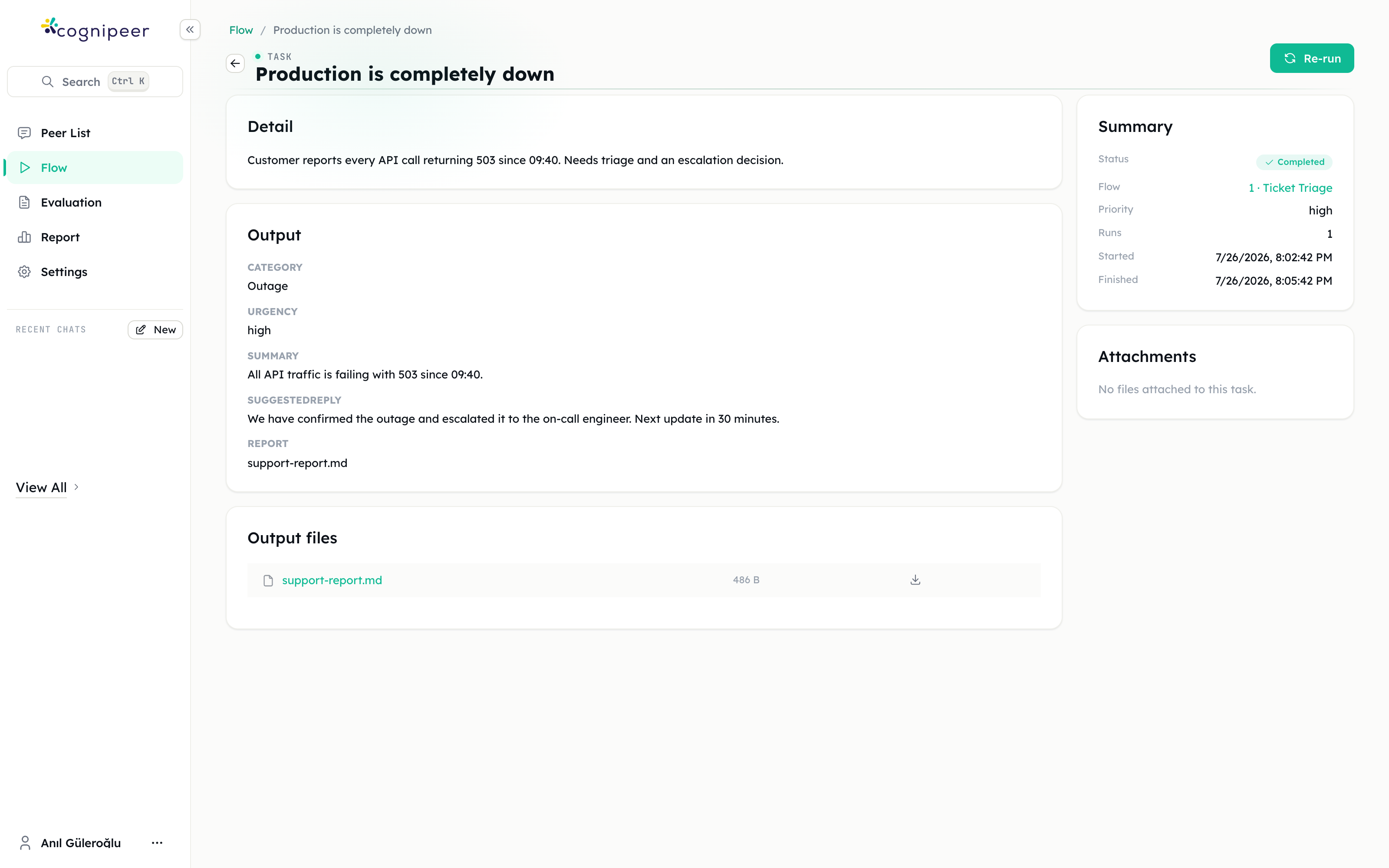Click the back arrow beside task title

[235, 63]
